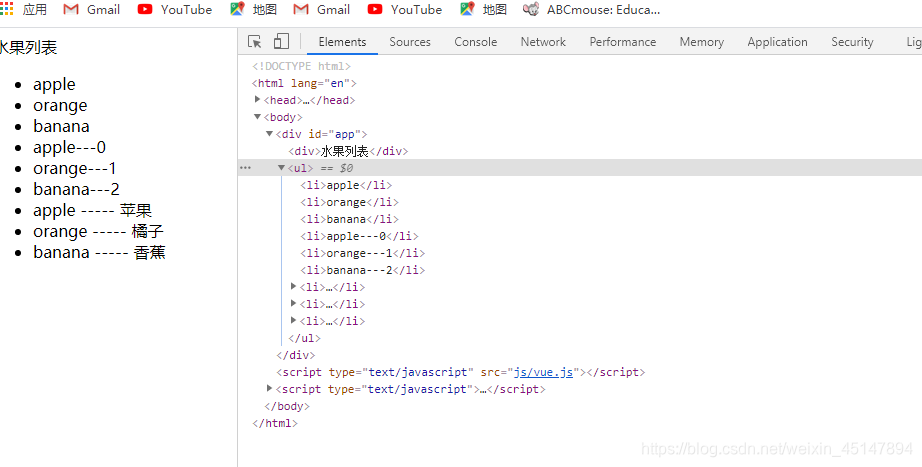Open the second 地图 maps bookmark
This screenshot has height=467, width=922.
tap(483, 9)
